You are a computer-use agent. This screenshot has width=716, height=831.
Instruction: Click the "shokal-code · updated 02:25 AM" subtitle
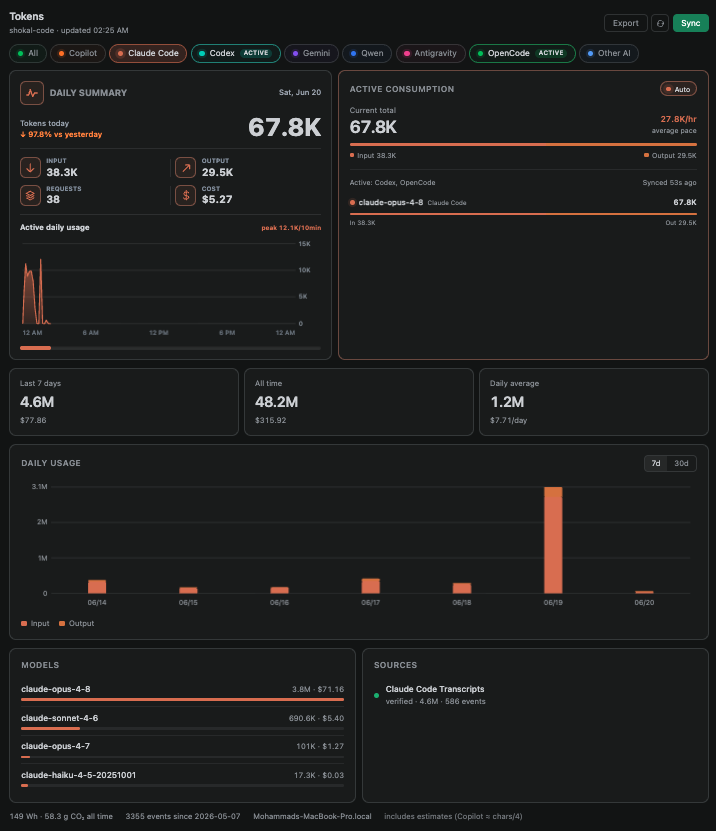pyautogui.click(x=69, y=30)
